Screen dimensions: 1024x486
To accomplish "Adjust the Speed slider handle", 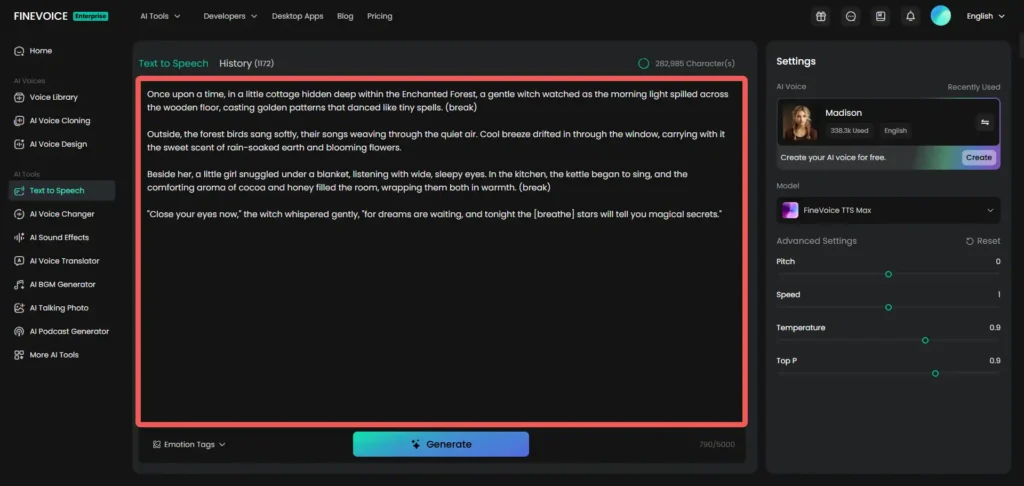I will tap(888, 307).
